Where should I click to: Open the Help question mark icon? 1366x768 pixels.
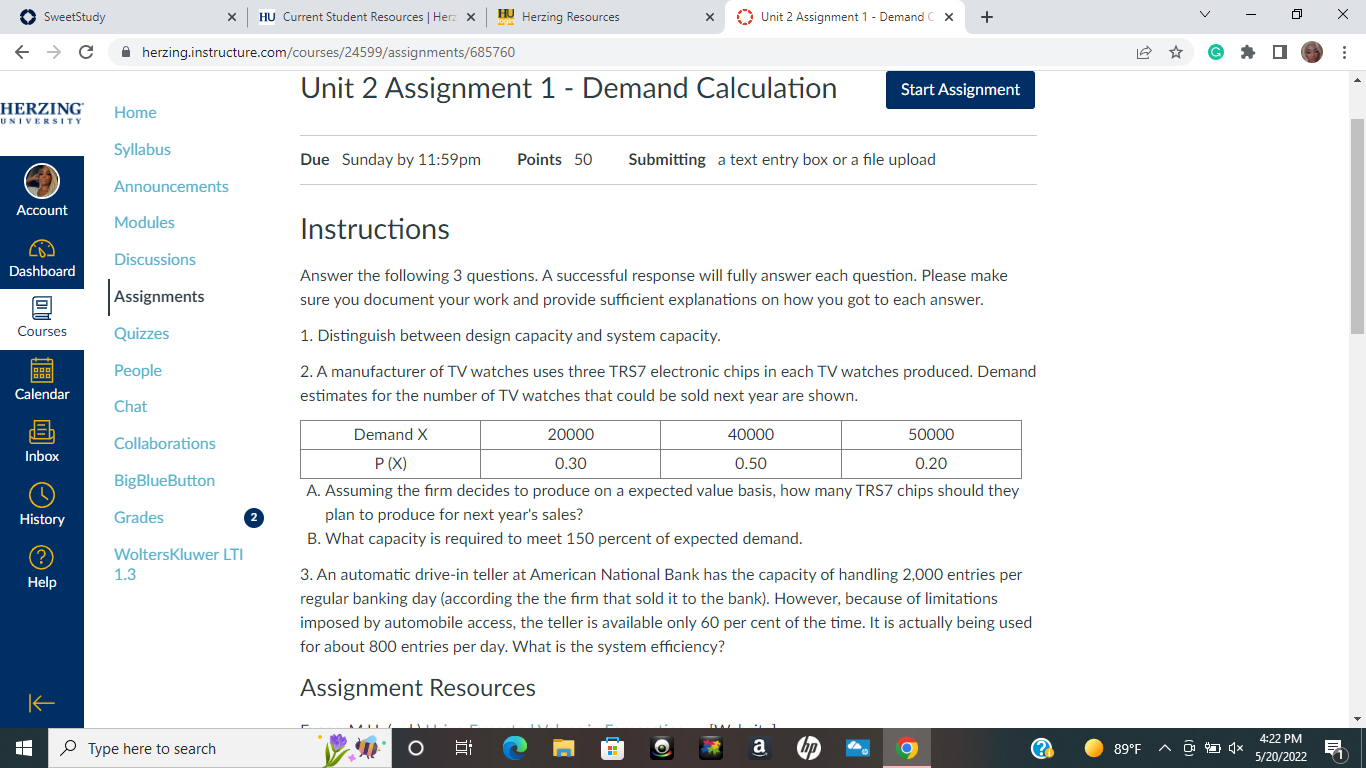(42, 558)
